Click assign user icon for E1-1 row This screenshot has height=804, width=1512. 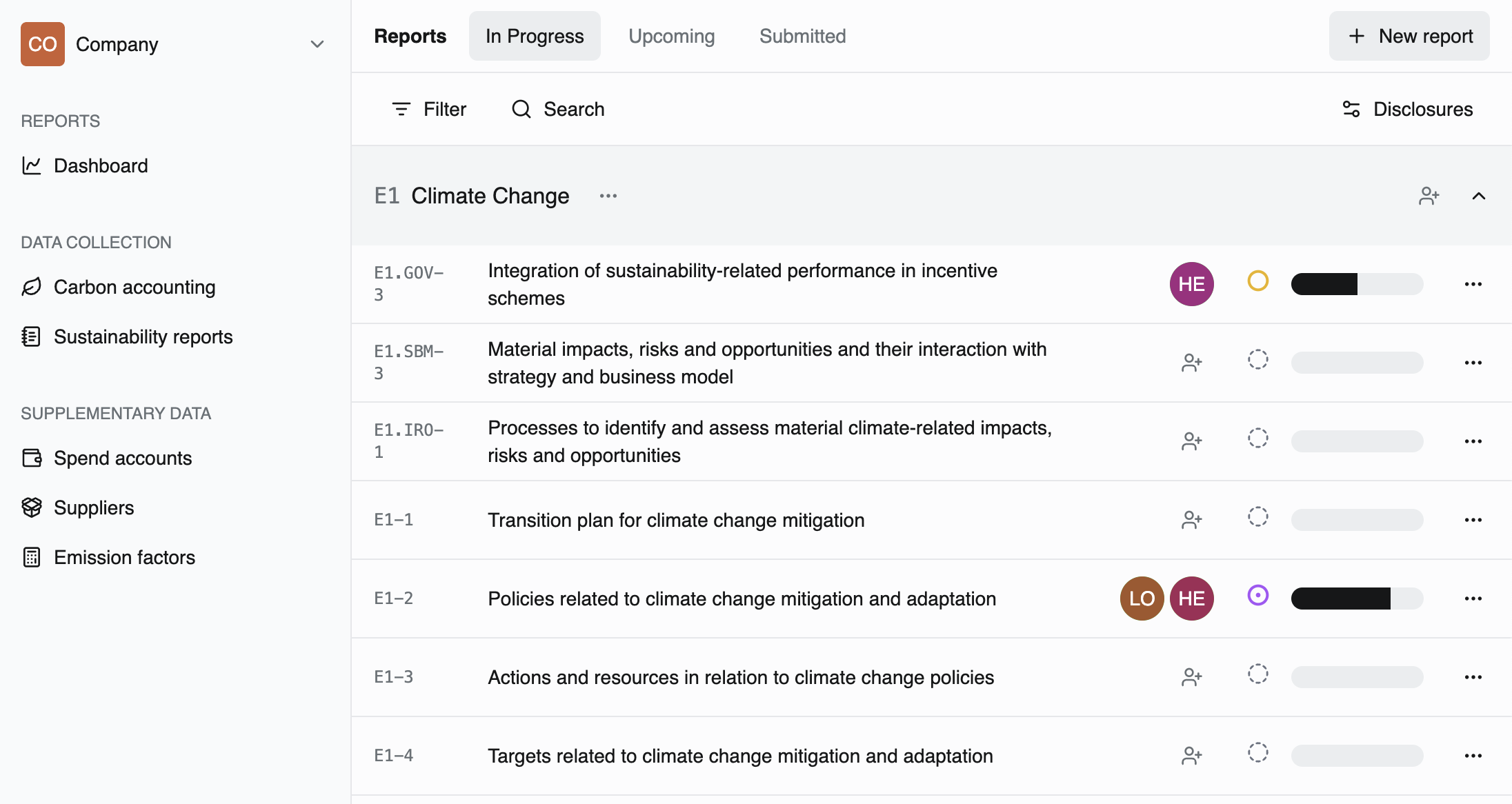pos(1191,520)
